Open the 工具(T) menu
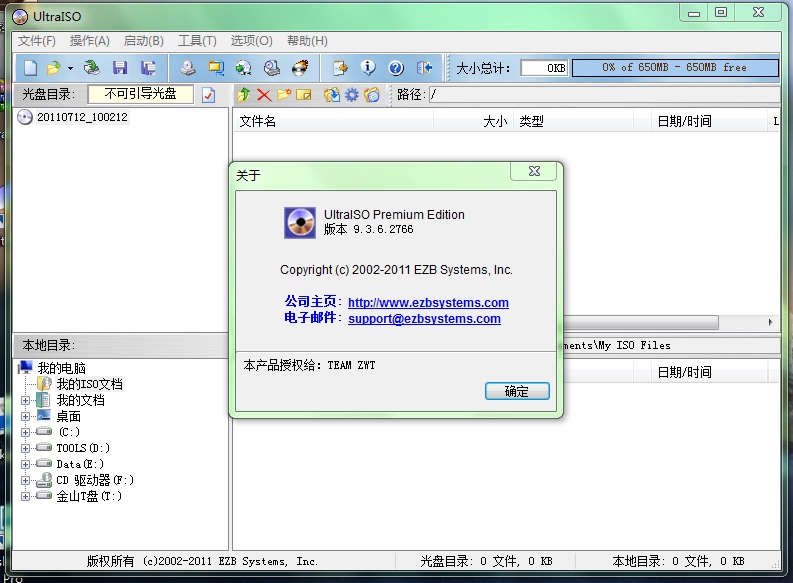This screenshot has width=793, height=583. [x=197, y=41]
